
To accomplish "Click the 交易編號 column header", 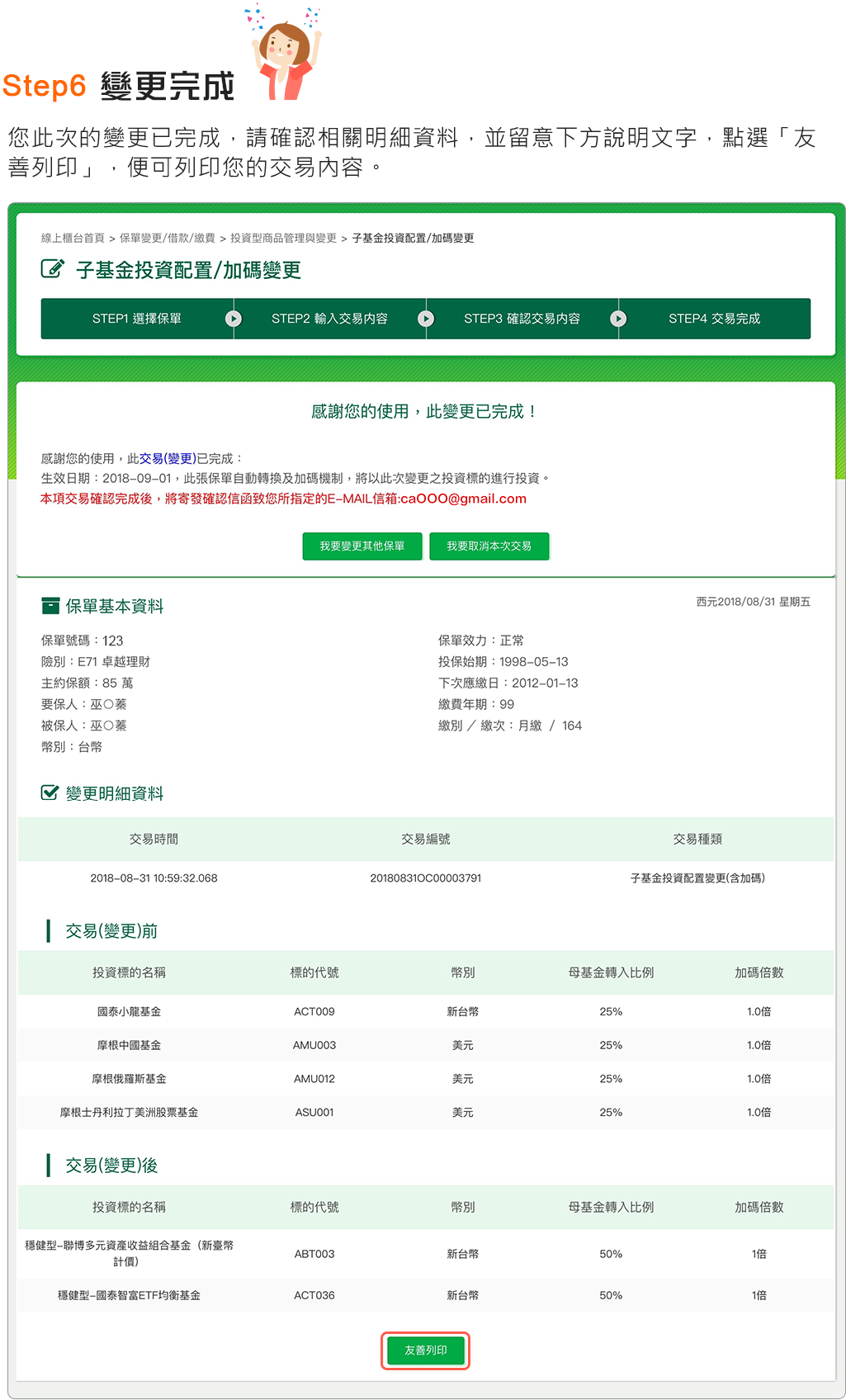I will (x=426, y=839).
